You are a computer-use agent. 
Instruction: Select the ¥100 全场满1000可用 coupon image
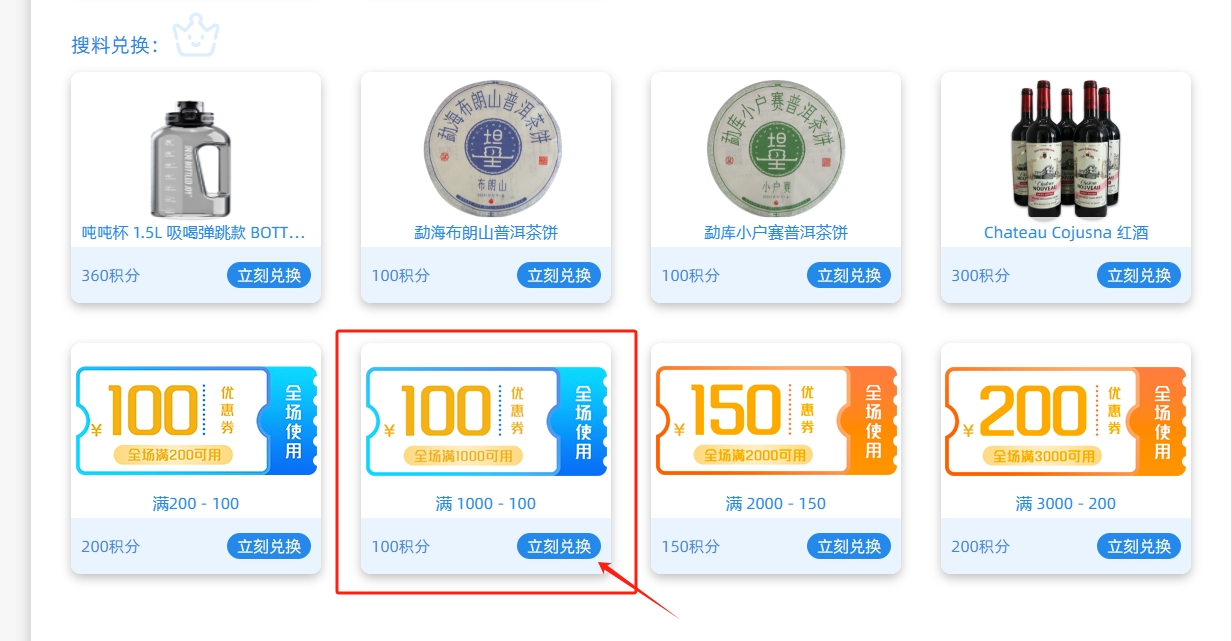(486, 421)
